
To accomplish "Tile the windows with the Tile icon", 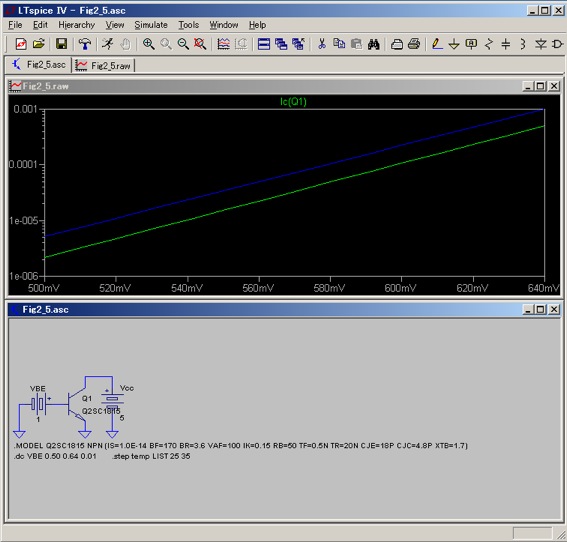I will coord(264,44).
